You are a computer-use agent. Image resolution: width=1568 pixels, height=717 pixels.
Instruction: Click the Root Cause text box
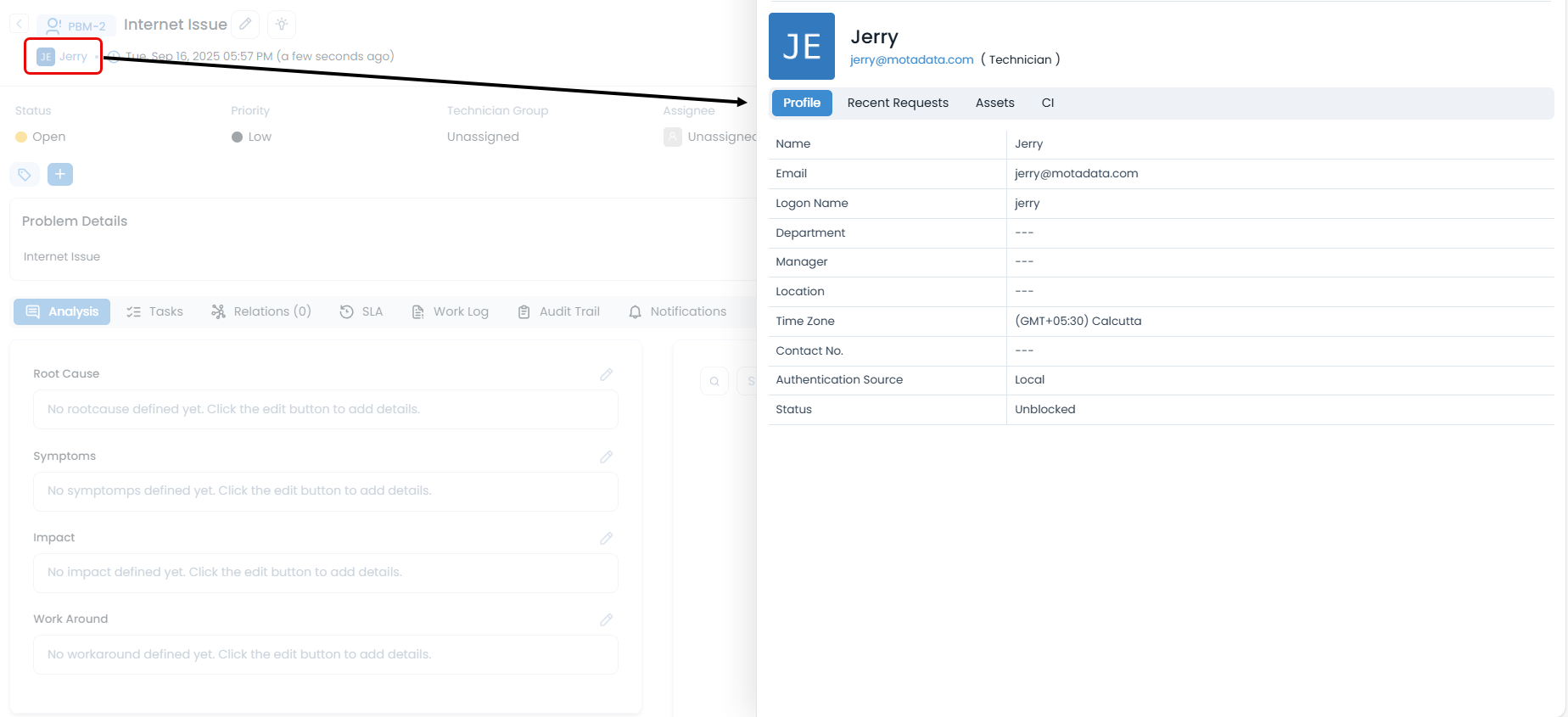(x=326, y=409)
